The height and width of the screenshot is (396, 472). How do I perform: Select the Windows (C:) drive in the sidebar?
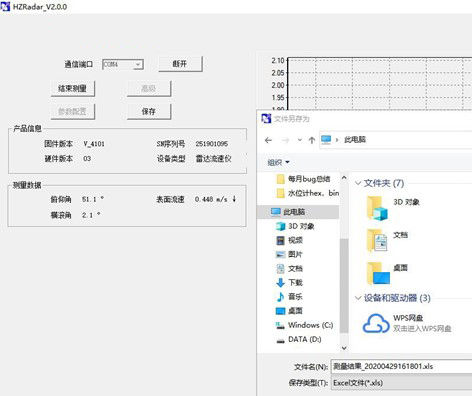(x=305, y=325)
